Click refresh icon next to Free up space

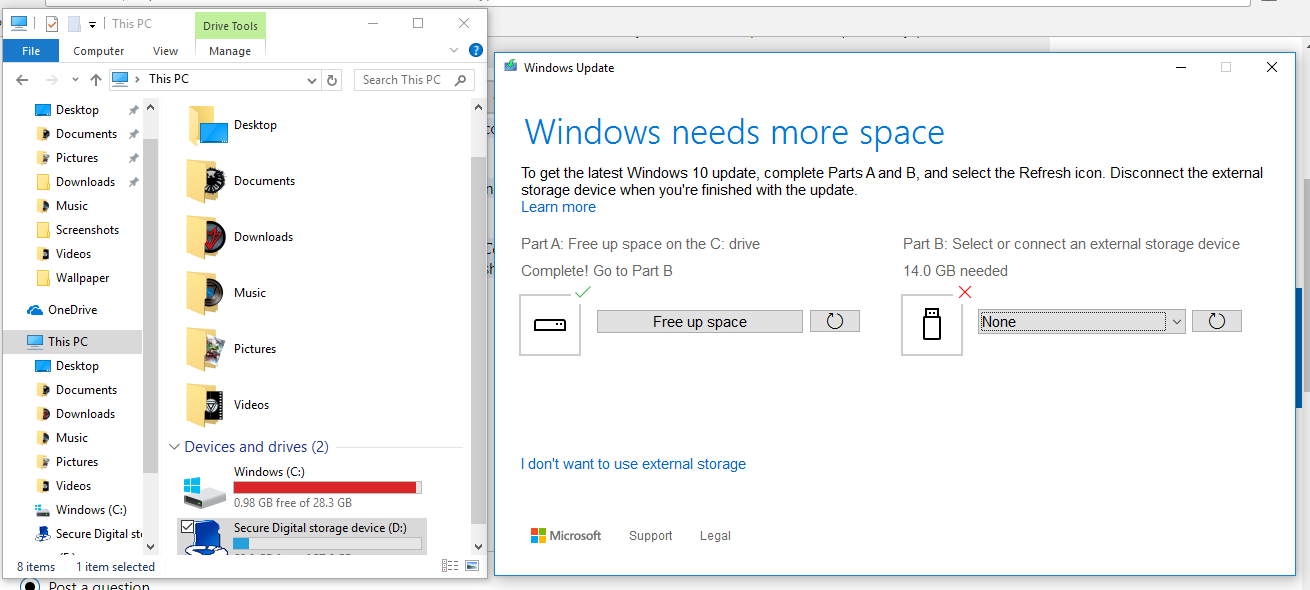(835, 321)
